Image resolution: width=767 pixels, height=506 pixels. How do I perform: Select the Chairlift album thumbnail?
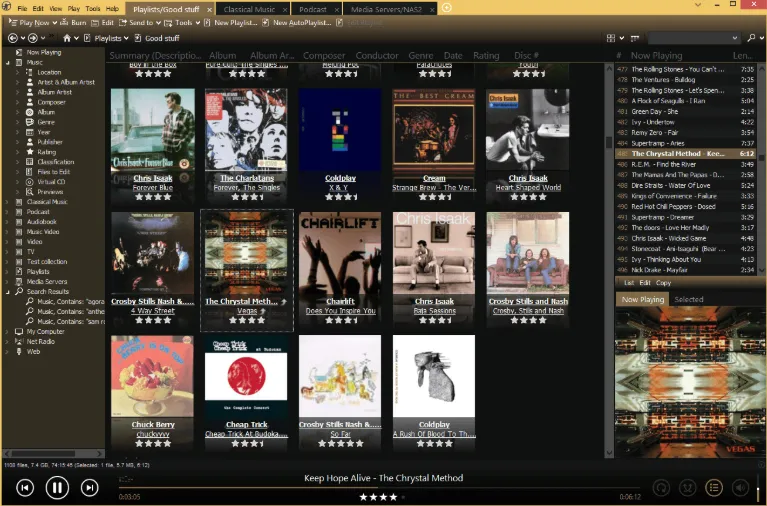coord(340,253)
